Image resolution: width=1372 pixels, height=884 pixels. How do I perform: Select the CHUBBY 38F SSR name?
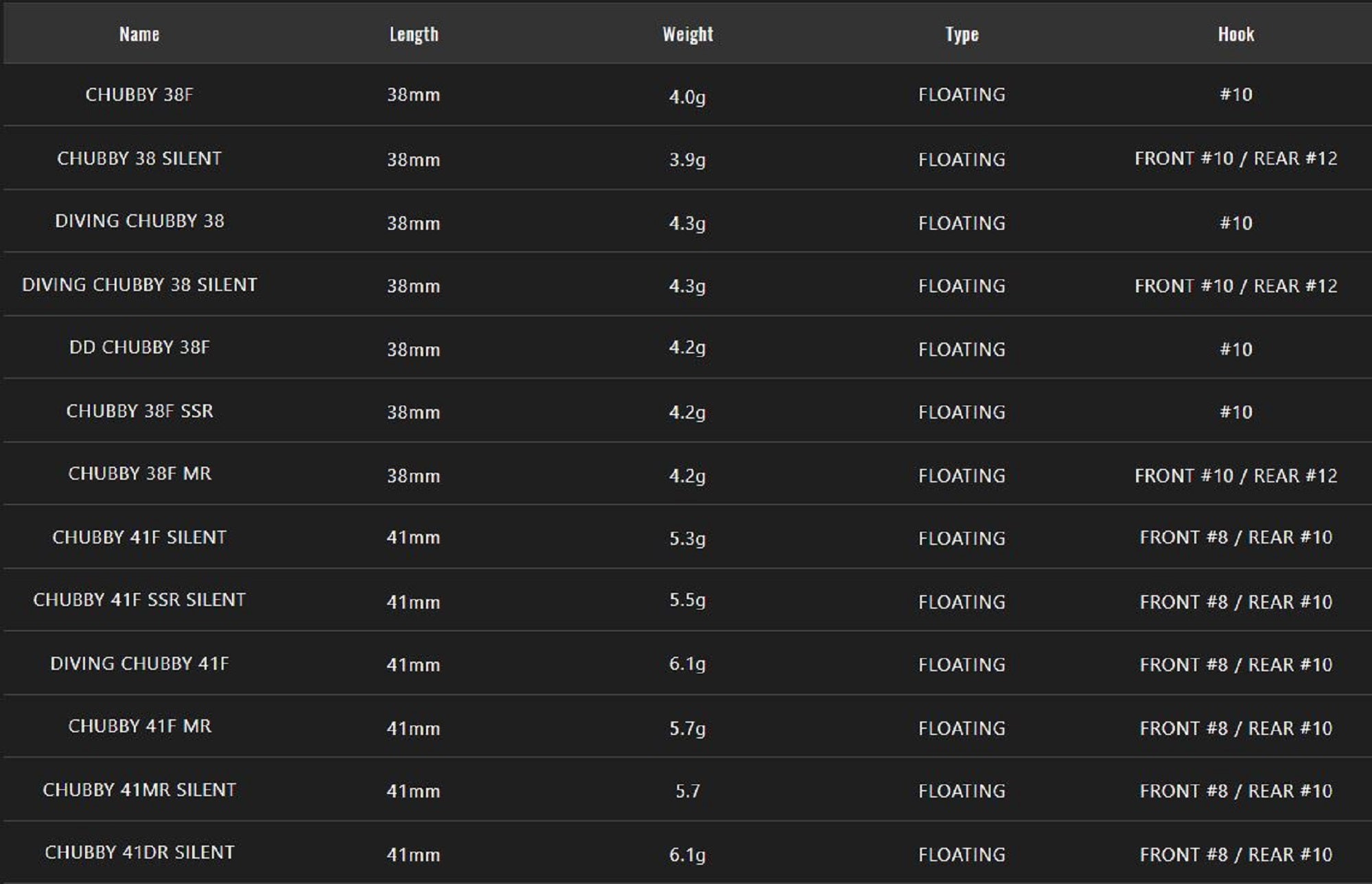(x=139, y=411)
